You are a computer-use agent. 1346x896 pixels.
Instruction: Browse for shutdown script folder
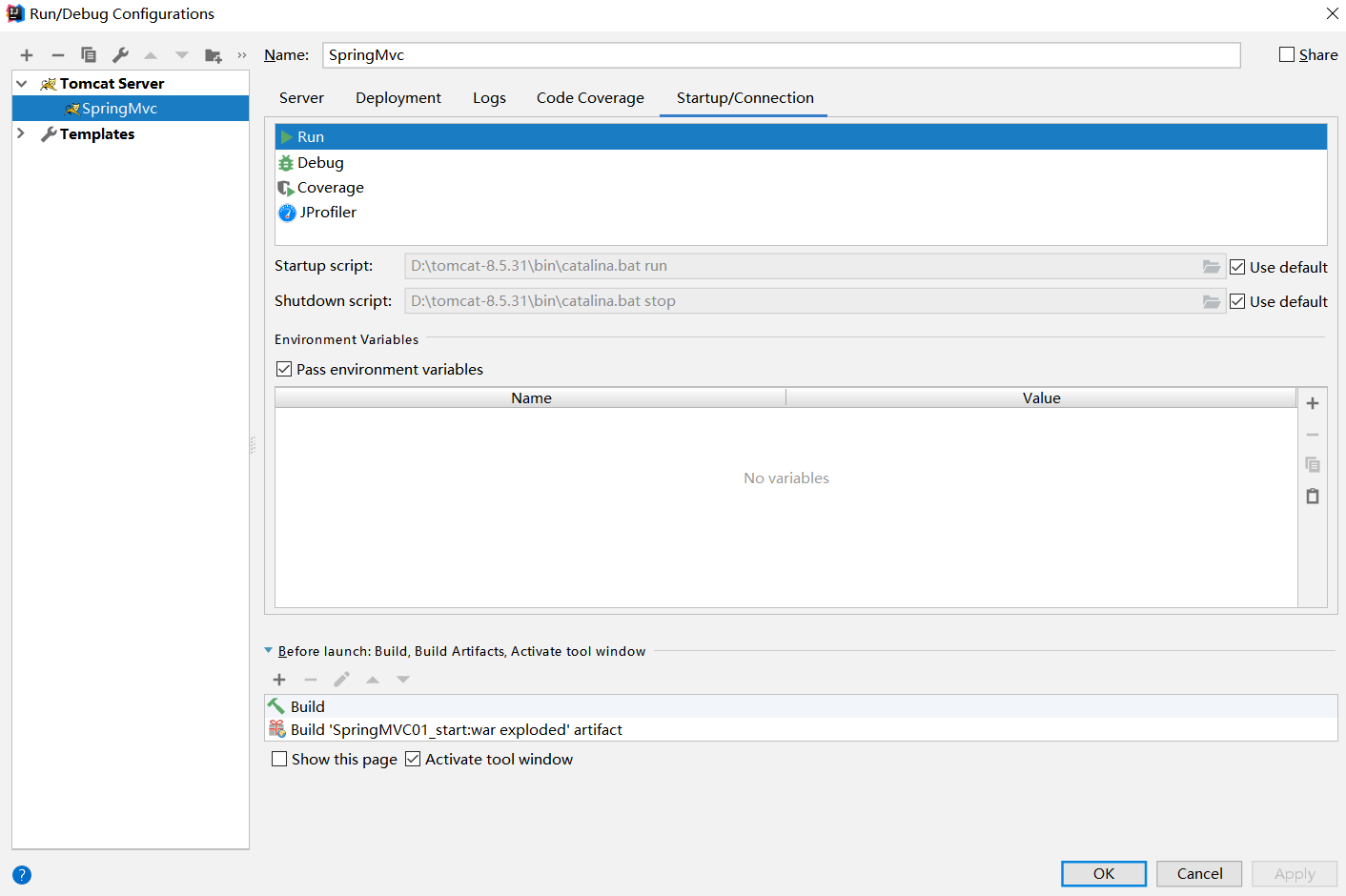(1212, 301)
